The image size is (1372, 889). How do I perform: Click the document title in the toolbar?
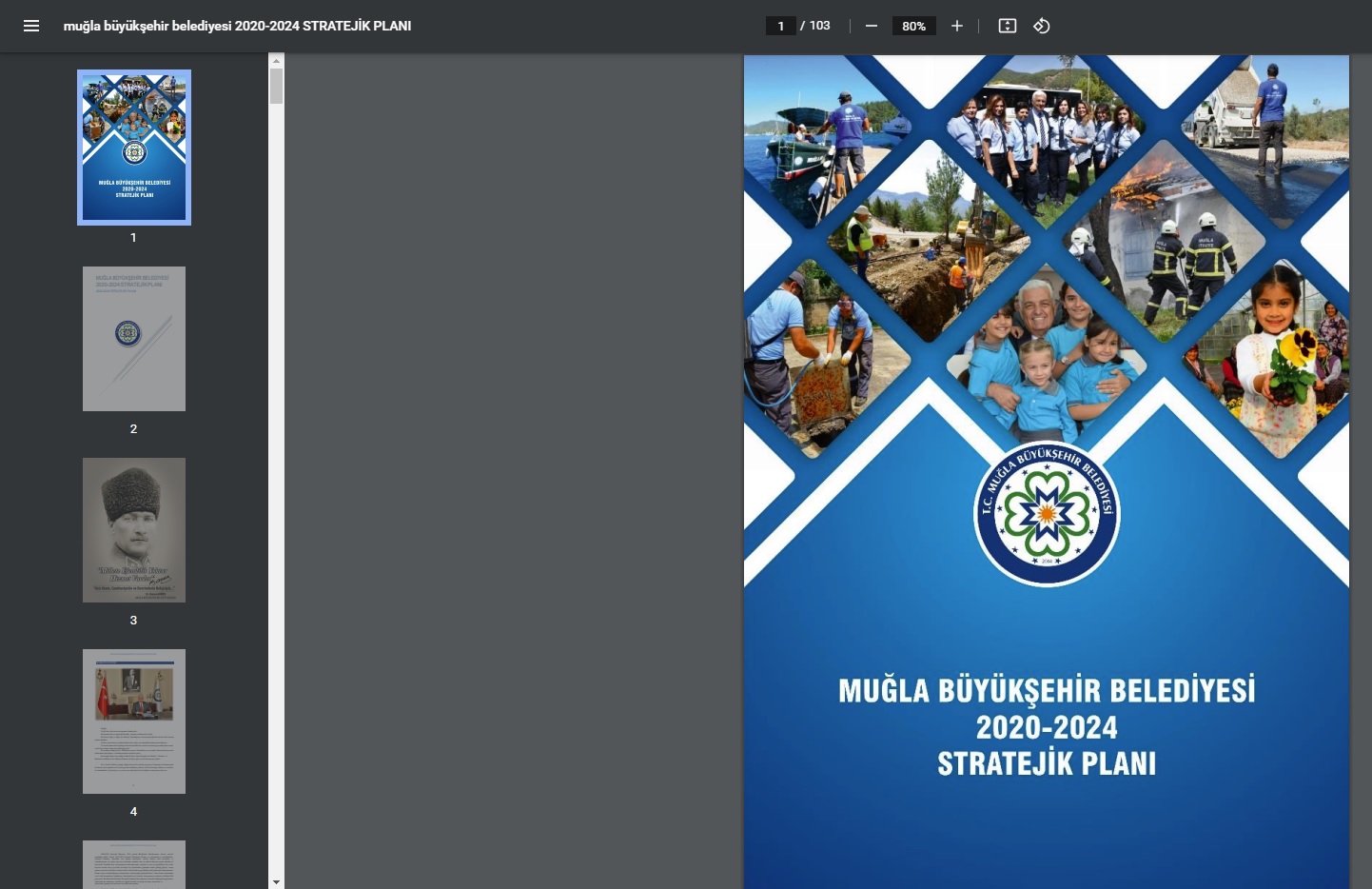click(237, 26)
